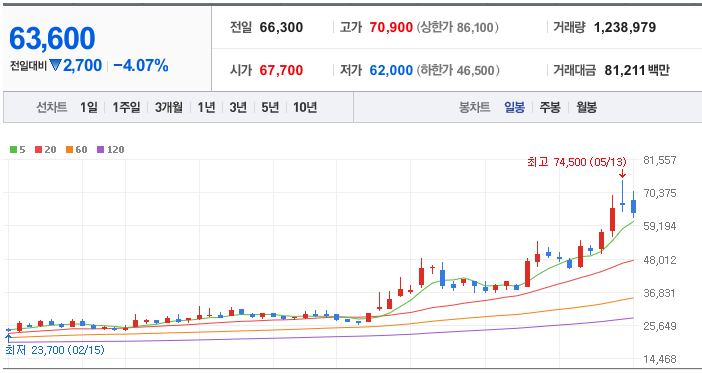The image size is (702, 373).
Task: Click the 봉차트 label
Action: point(475,107)
